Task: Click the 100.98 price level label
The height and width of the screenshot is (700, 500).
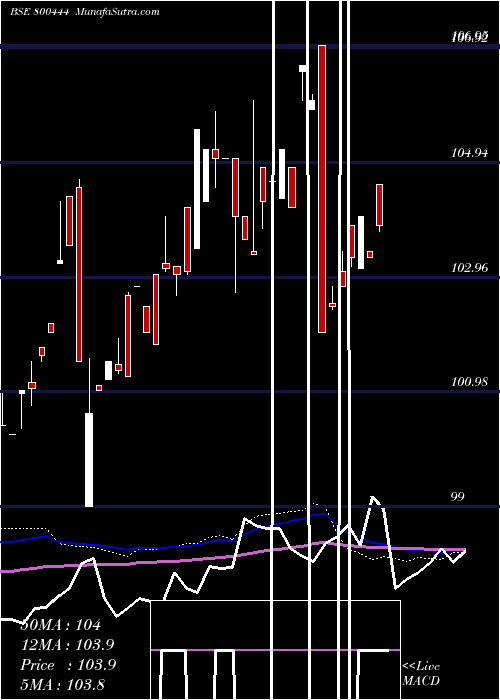Action: pos(470,382)
